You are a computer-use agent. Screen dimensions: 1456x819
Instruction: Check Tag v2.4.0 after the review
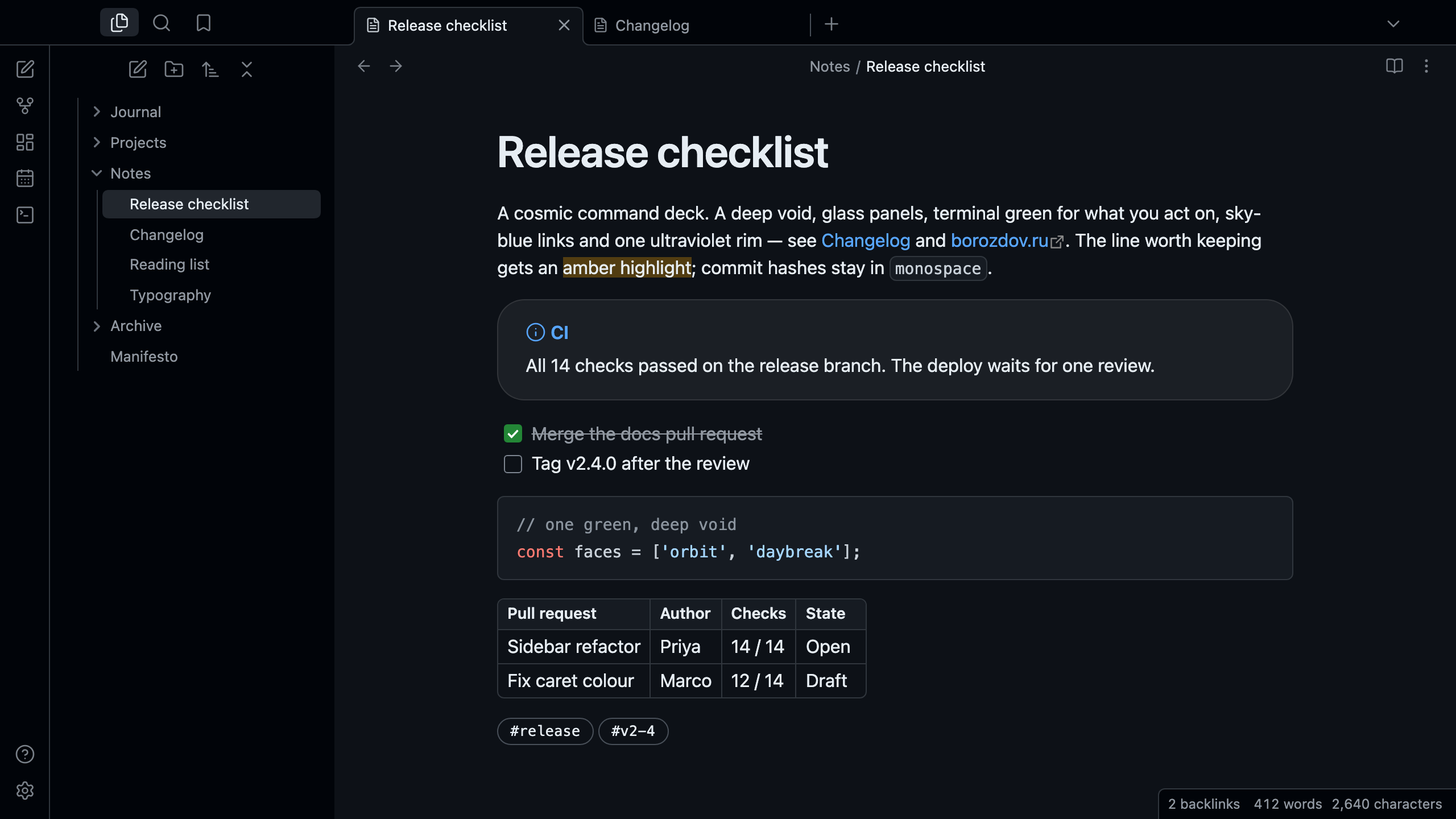(x=513, y=464)
